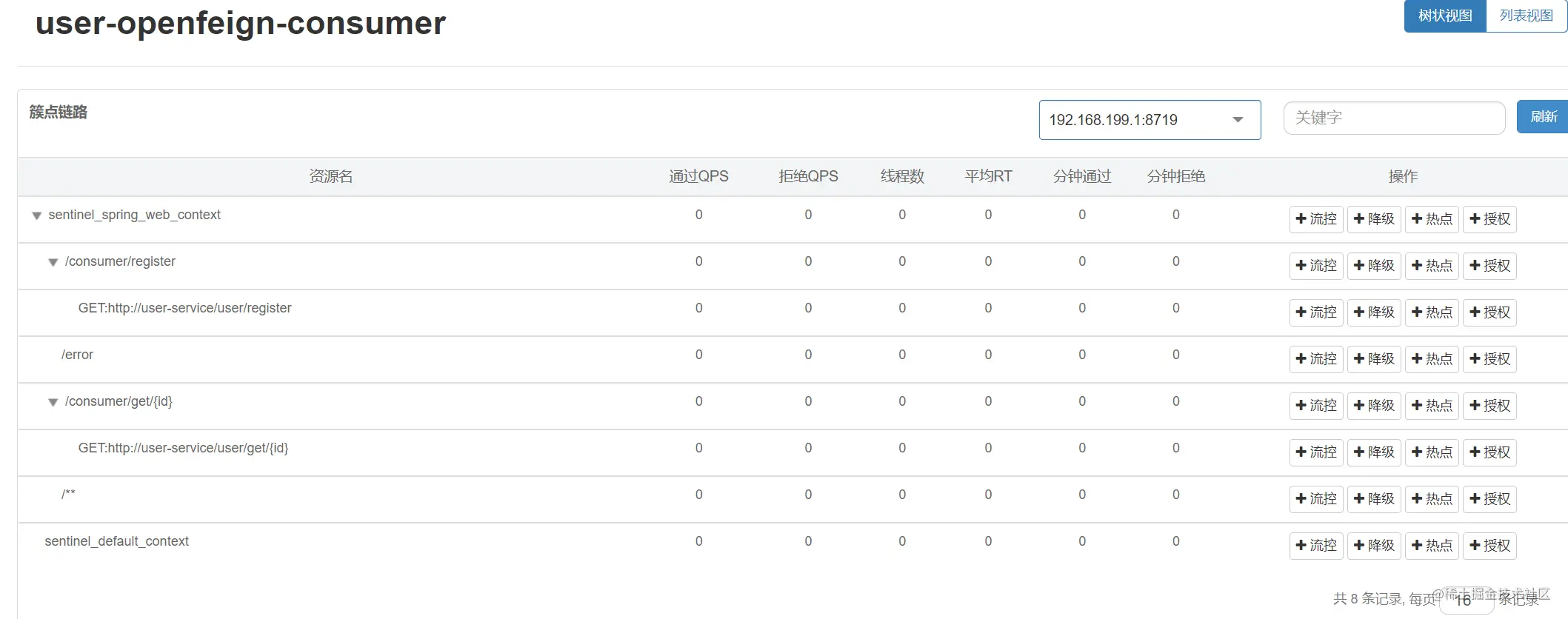This screenshot has width=1568, height=619.
Task: Add 流控 rule for /consumer/register
Action: 1316,266
